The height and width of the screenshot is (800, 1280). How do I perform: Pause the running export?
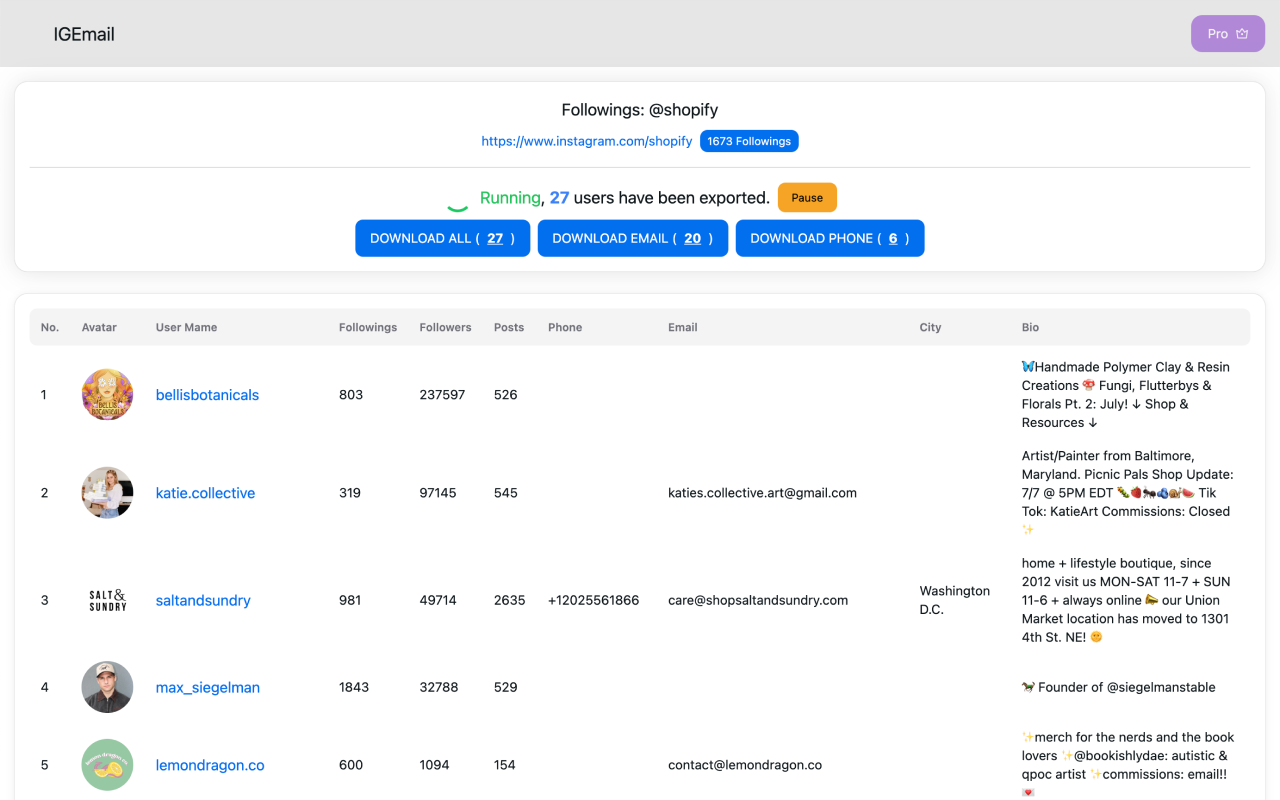(x=807, y=197)
